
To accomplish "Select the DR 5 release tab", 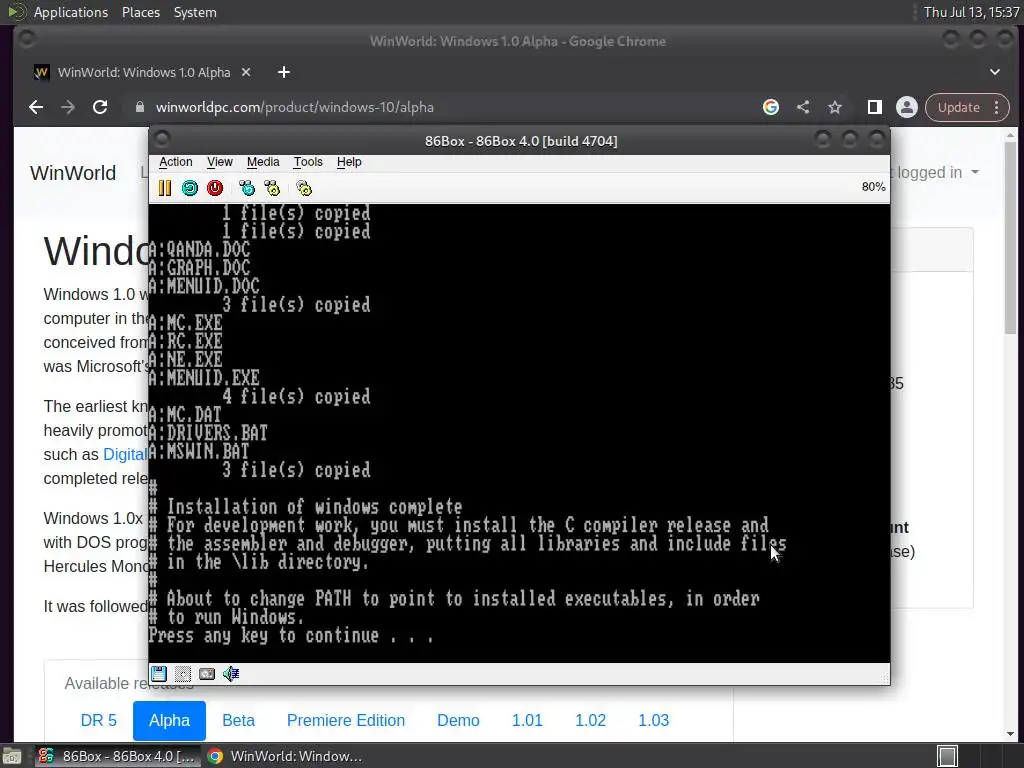I will pos(99,720).
